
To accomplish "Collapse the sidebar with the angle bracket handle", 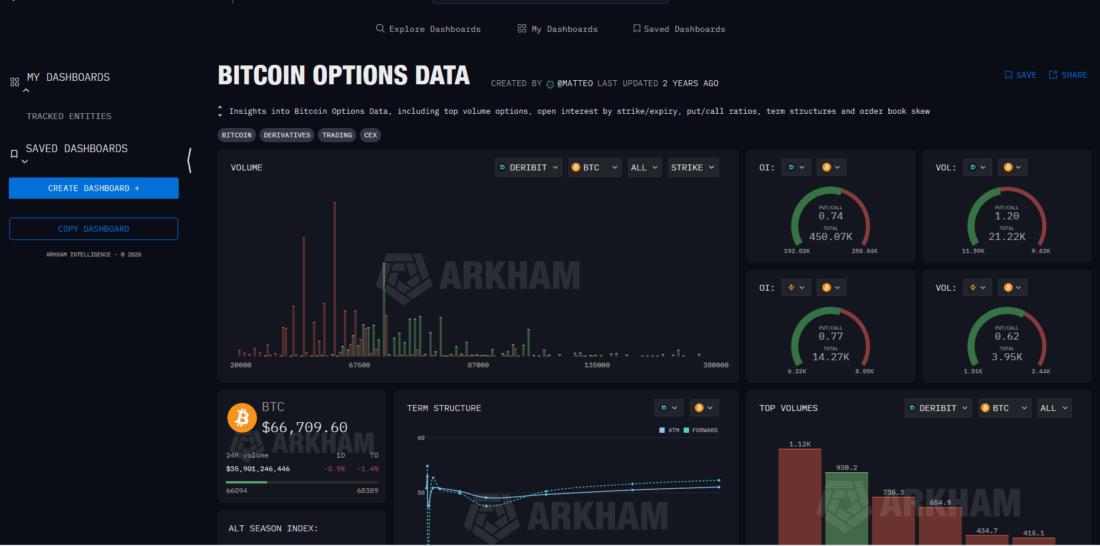I will pos(189,161).
